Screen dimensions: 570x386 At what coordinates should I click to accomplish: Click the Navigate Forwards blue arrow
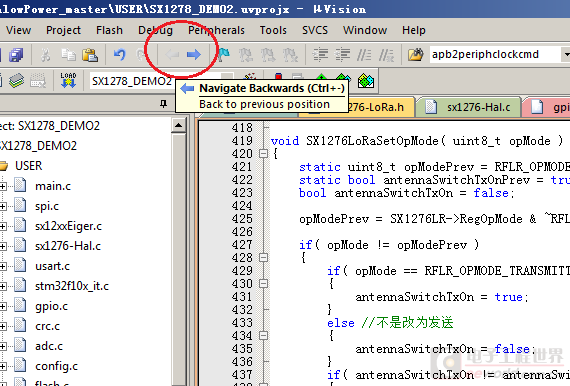pyautogui.click(x=193, y=55)
